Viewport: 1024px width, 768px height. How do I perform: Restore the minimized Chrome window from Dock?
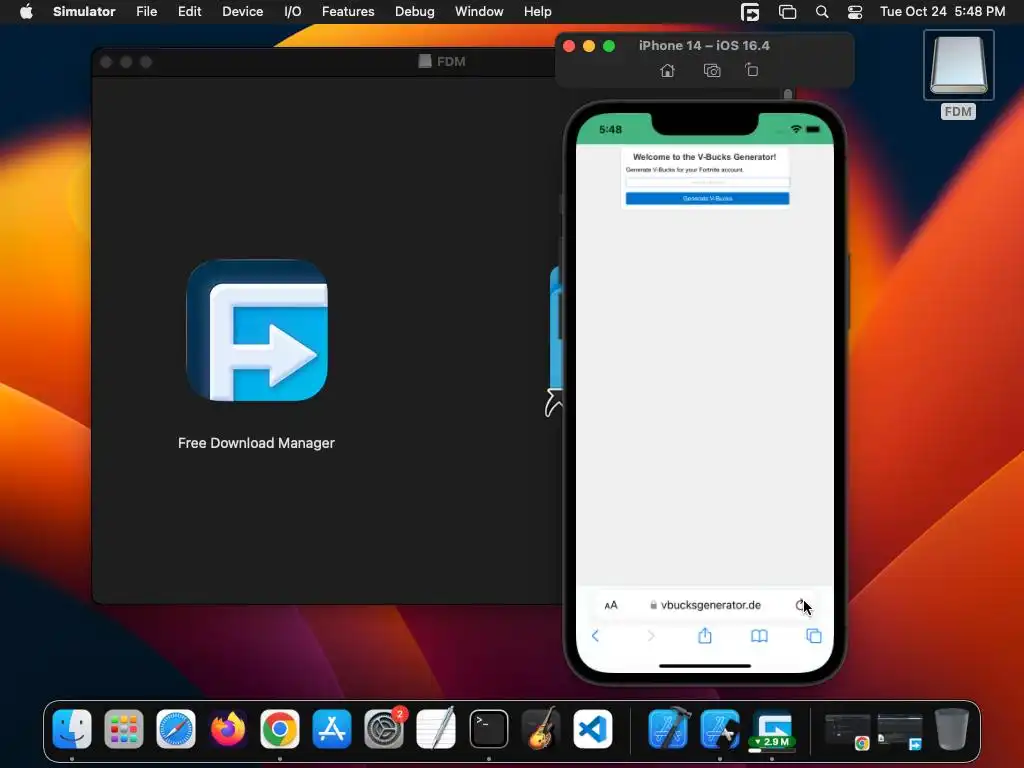click(848, 731)
